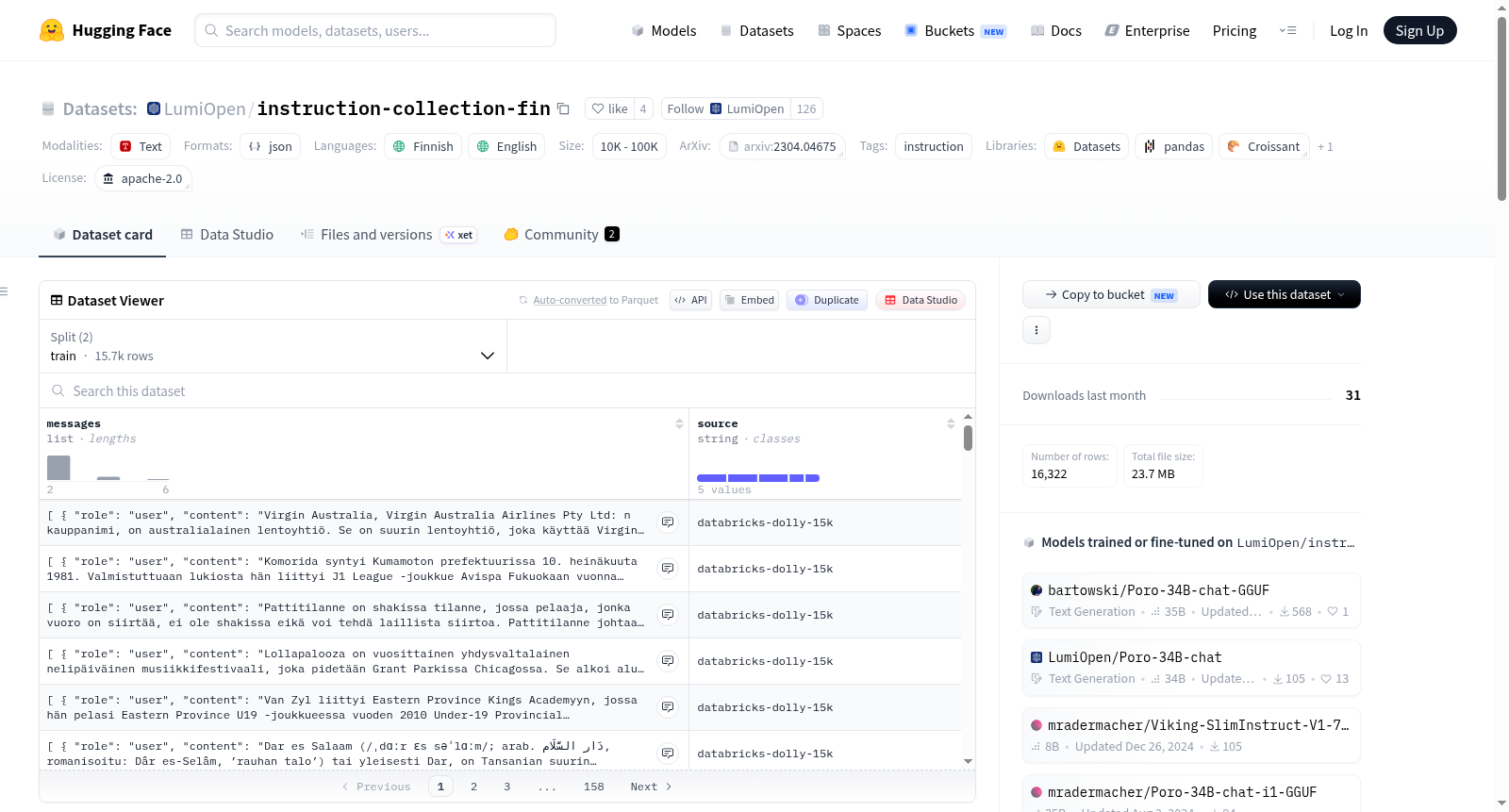Go to the Next page of rows
The height and width of the screenshot is (812, 1509).
click(x=651, y=787)
